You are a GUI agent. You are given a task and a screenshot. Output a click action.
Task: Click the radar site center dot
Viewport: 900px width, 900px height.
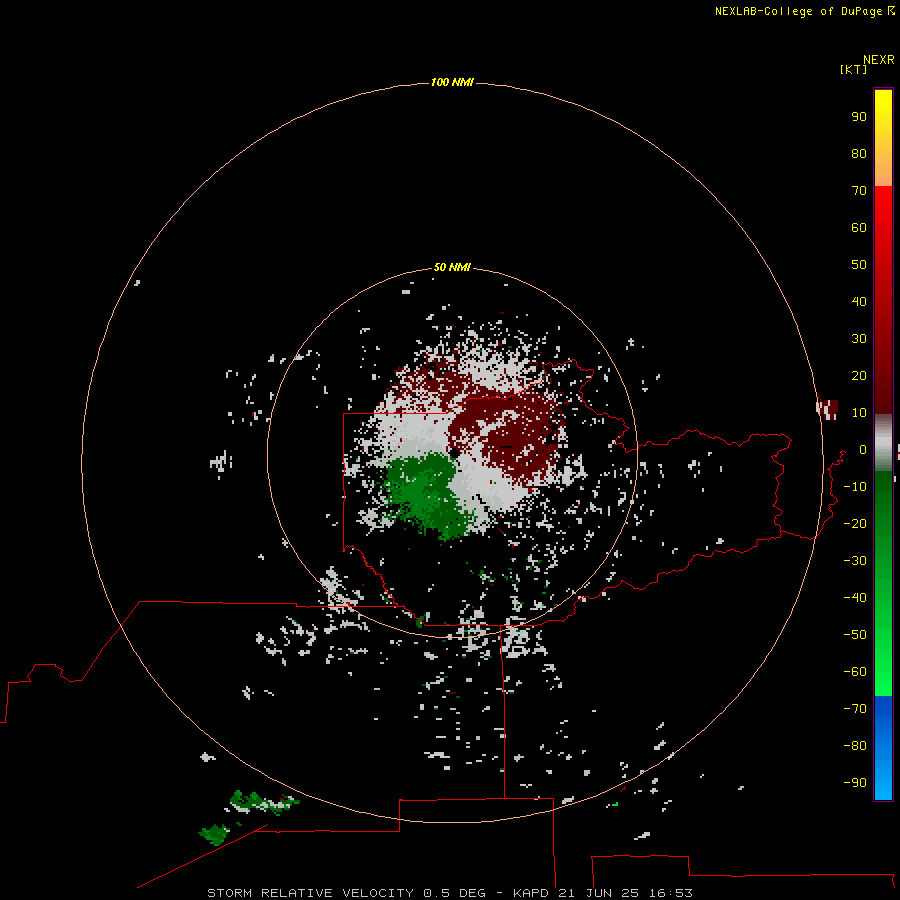click(x=453, y=453)
